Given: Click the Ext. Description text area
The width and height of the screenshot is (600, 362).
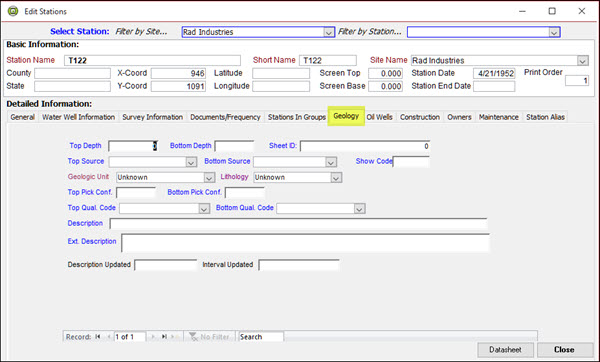Looking at the screenshot, I should point(305,243).
